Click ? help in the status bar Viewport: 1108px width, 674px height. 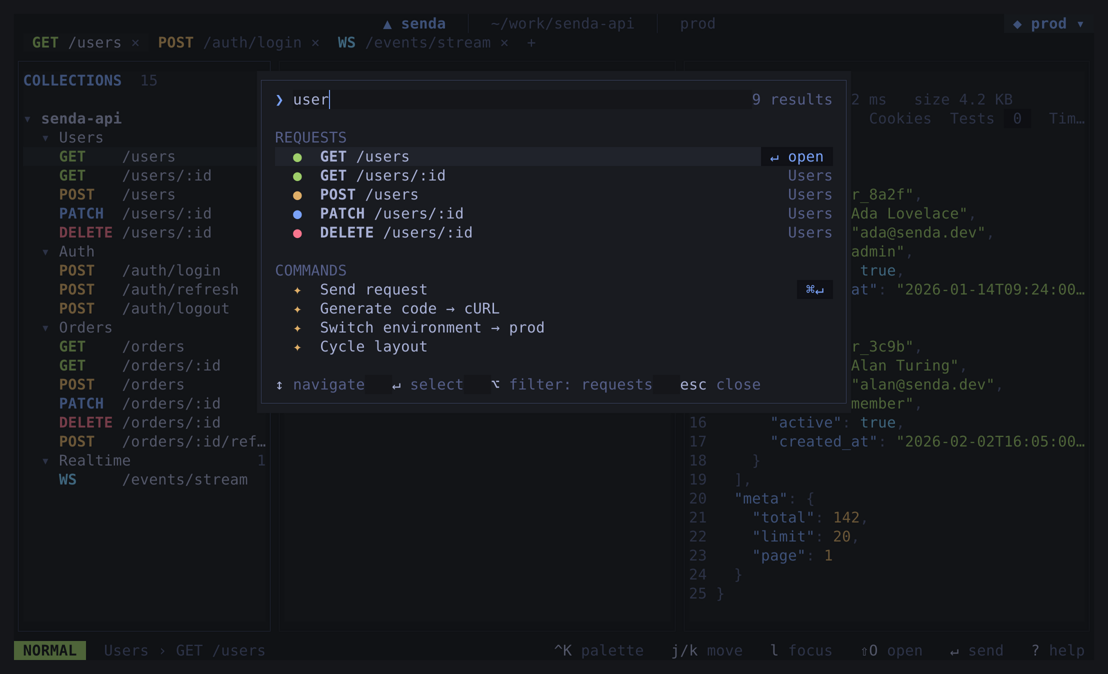pyautogui.click(x=1058, y=651)
